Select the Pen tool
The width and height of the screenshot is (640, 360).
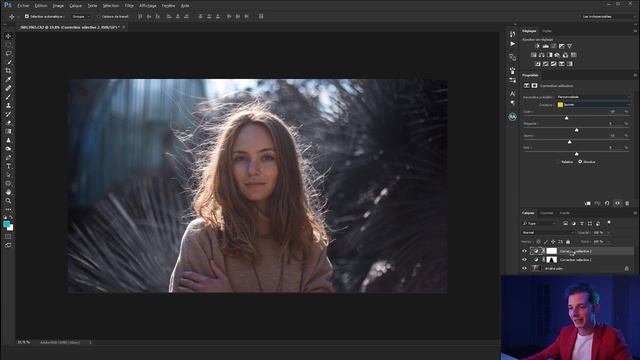[8, 158]
